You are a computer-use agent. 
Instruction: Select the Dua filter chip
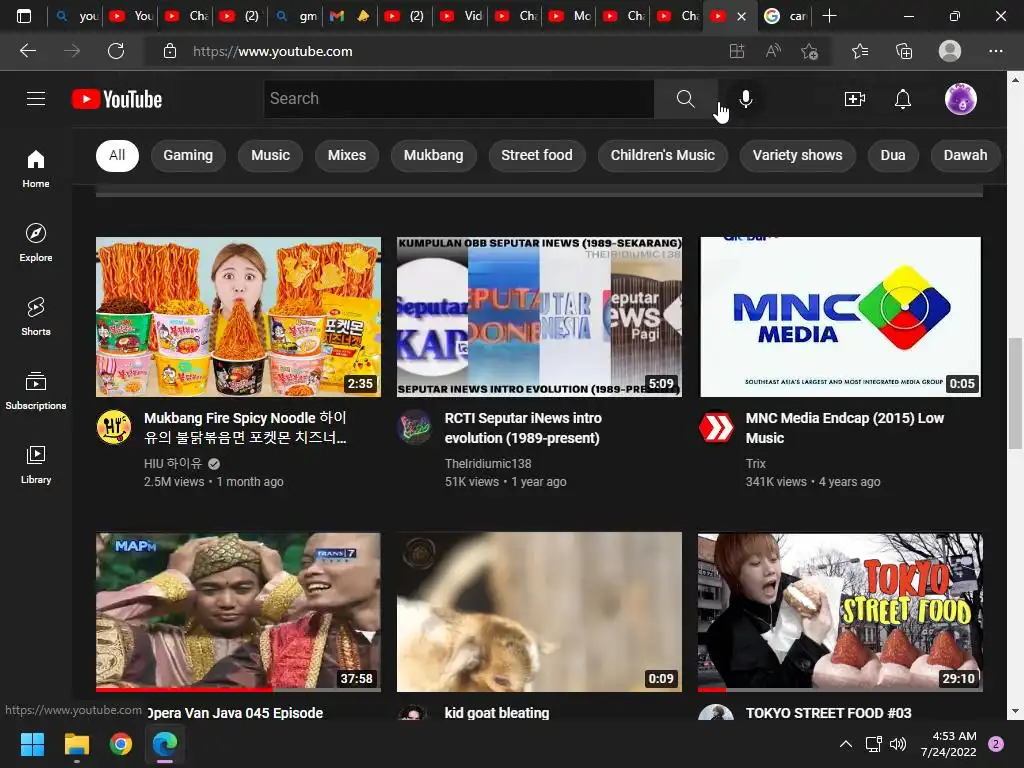(x=893, y=155)
